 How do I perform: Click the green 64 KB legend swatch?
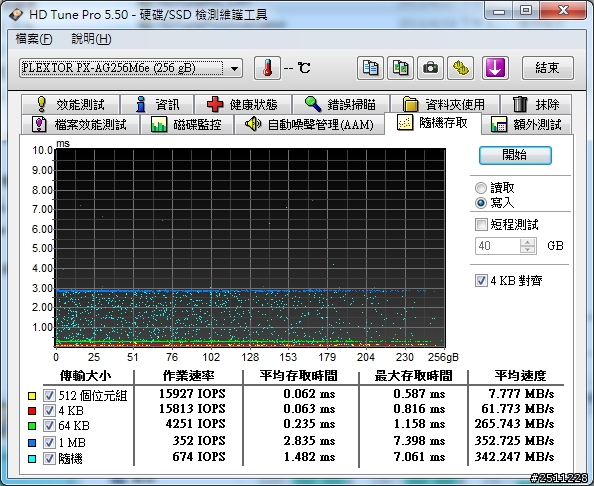[x=32, y=426]
